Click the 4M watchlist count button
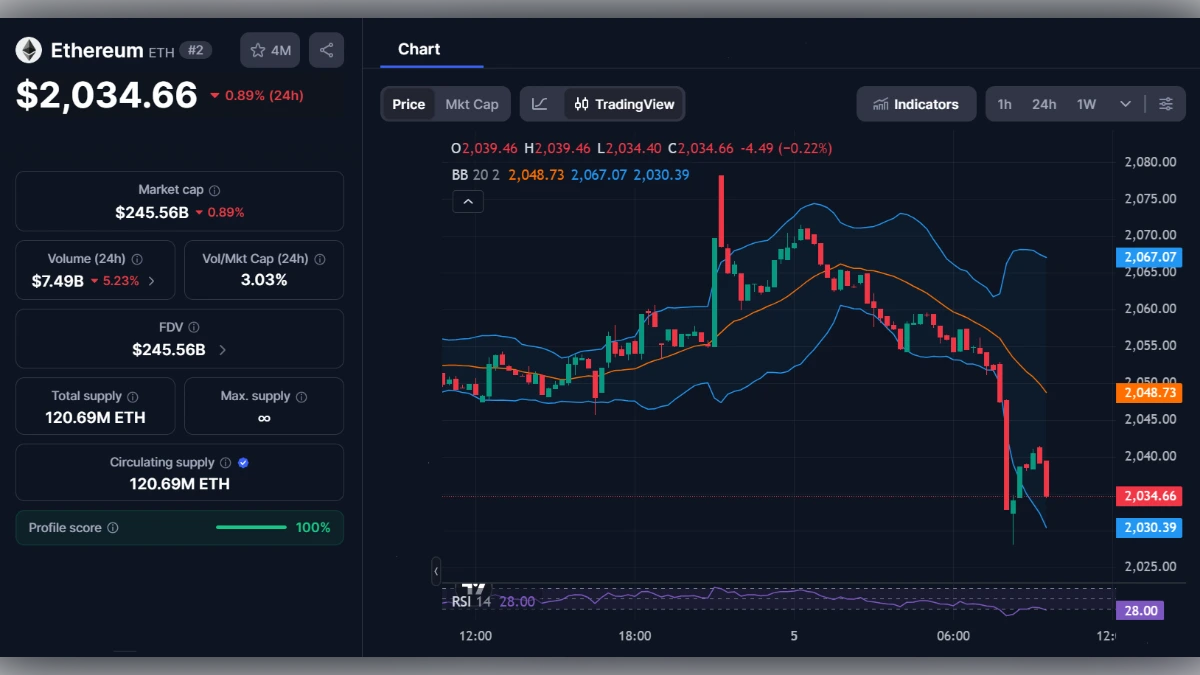Viewport: 1200px width, 675px height. (269, 49)
